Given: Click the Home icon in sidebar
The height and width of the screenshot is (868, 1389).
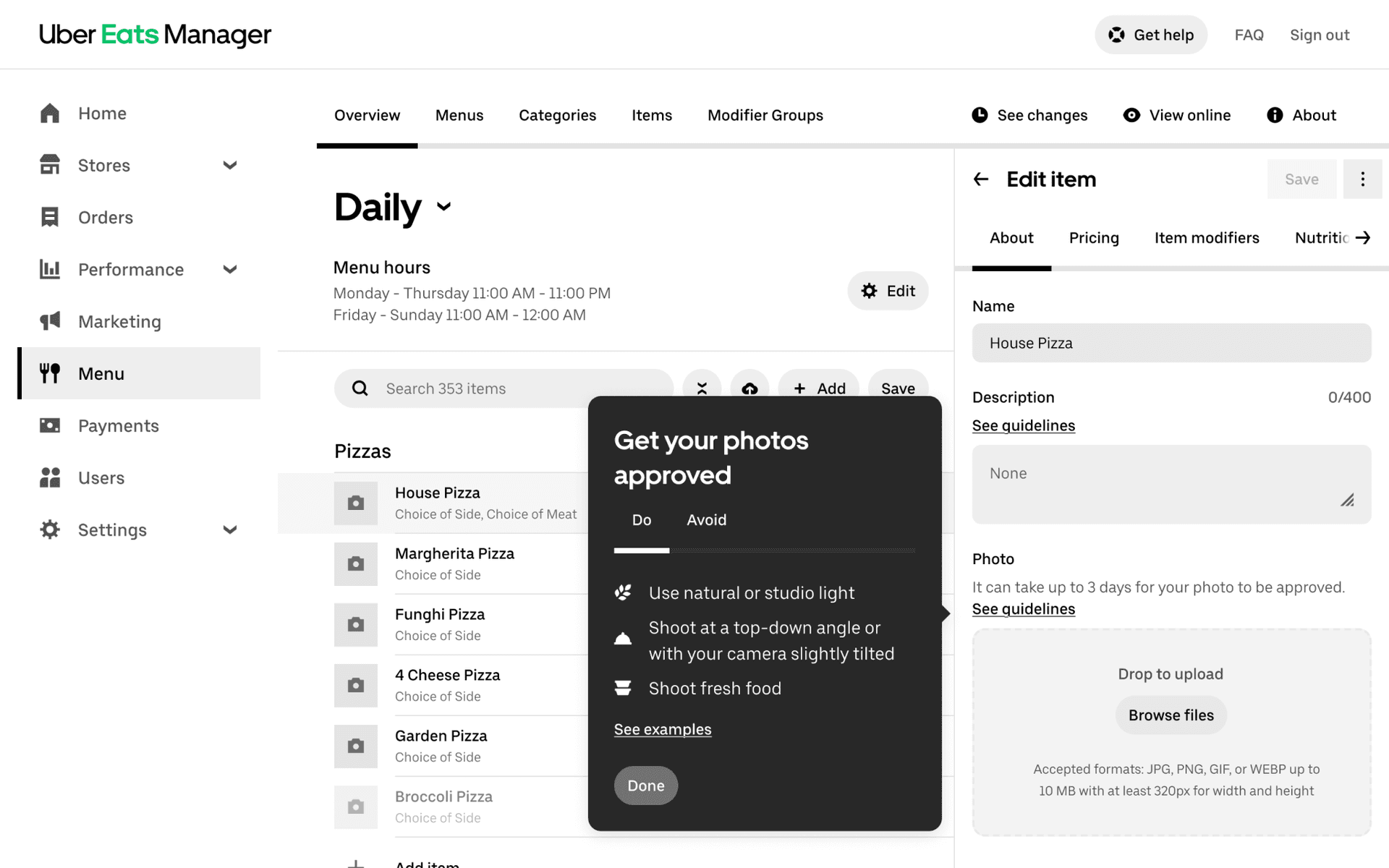Looking at the screenshot, I should (50, 114).
